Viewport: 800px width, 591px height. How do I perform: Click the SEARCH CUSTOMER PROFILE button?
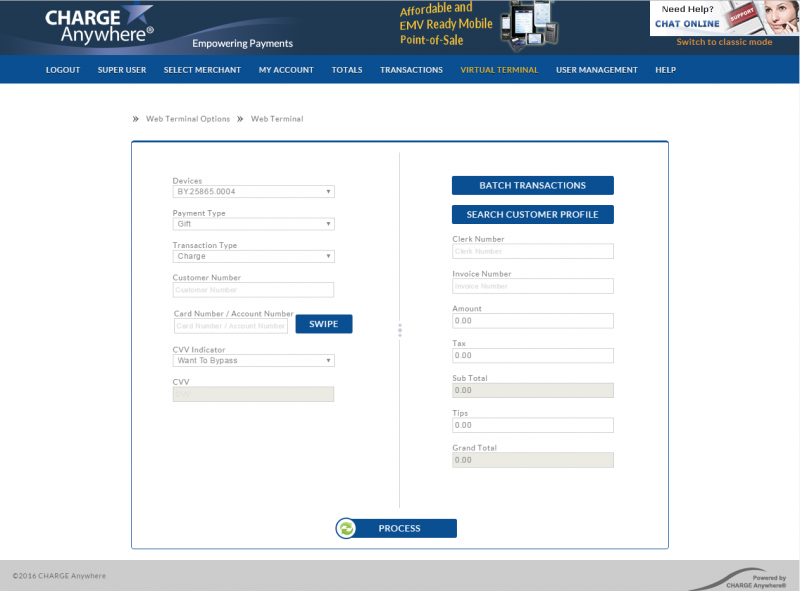click(532, 214)
